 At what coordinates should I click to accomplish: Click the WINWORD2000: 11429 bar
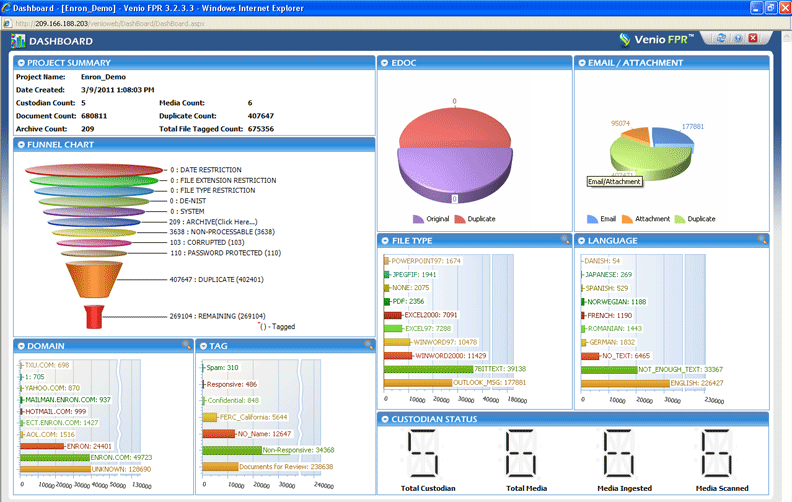398,356
